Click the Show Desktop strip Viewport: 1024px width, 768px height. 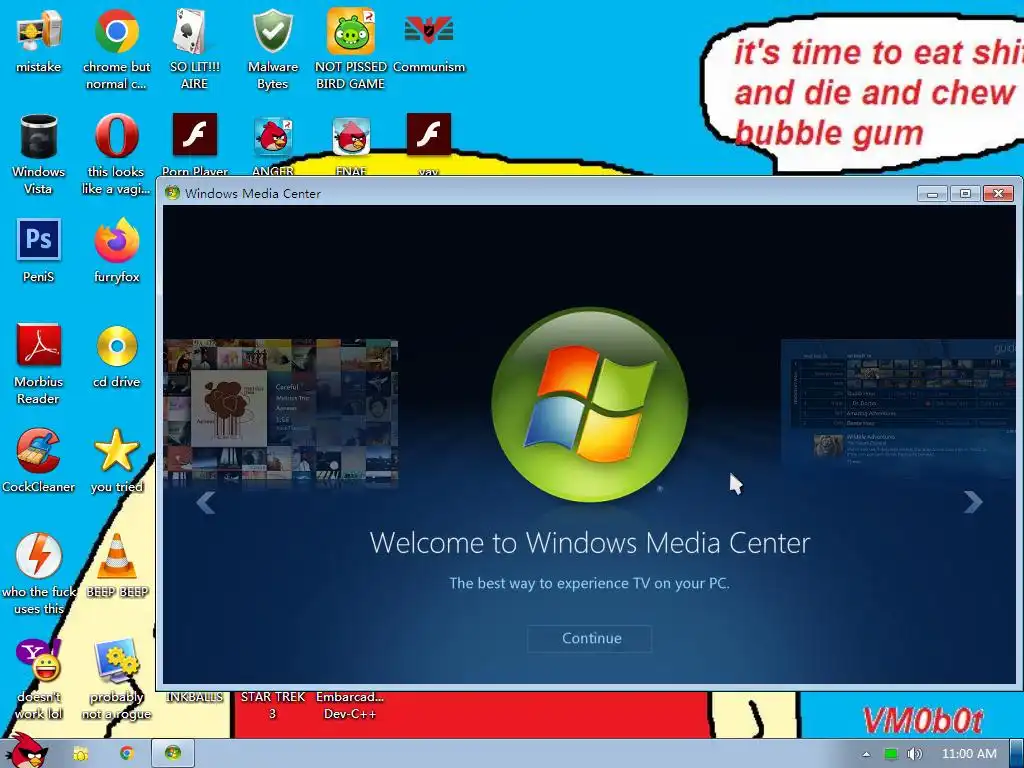pyautogui.click(x=1017, y=754)
